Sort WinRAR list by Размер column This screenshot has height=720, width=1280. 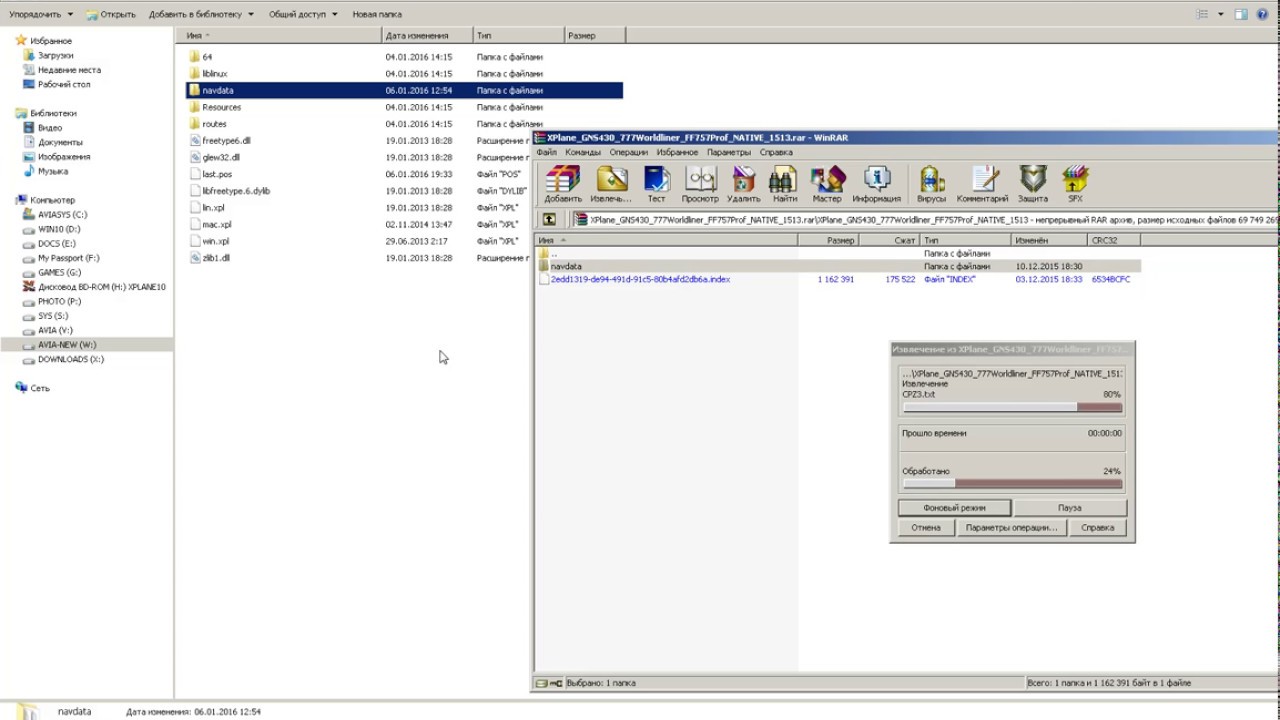coord(828,240)
